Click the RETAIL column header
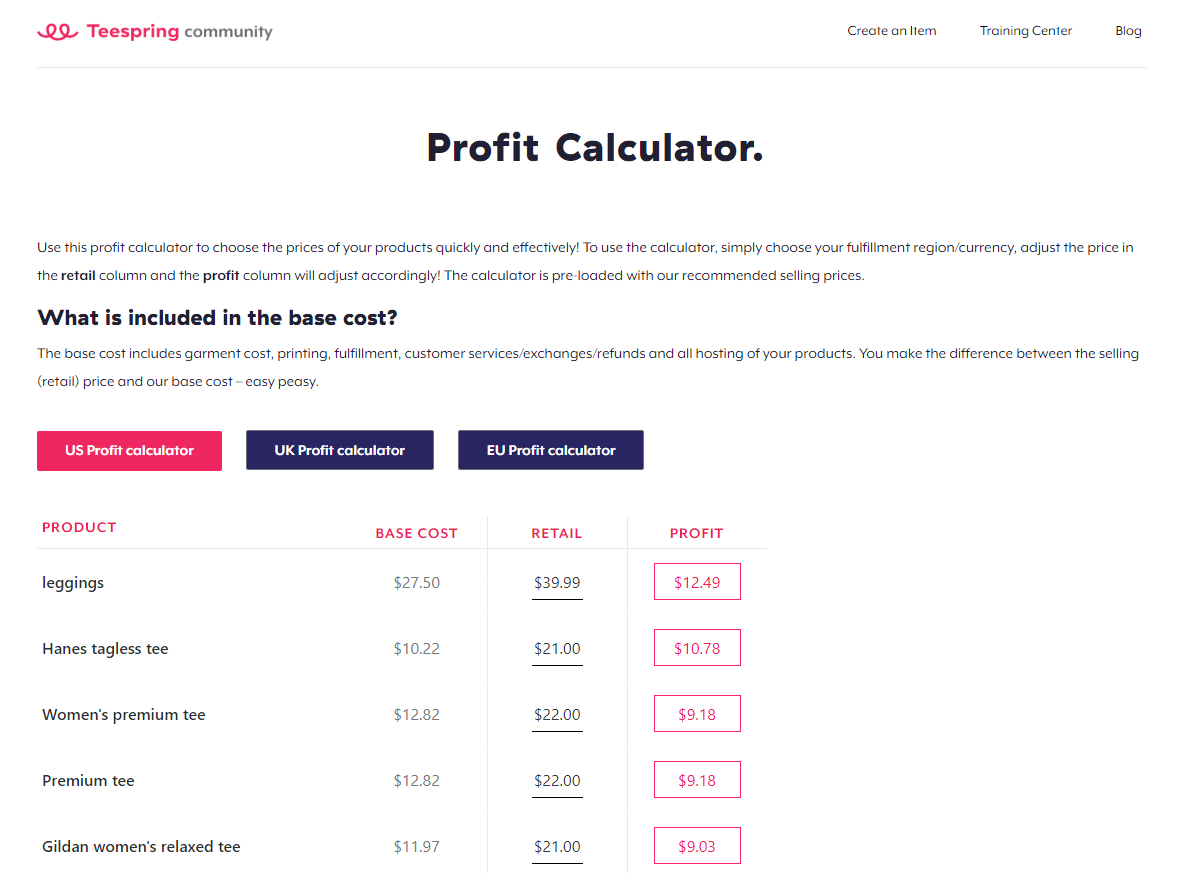Viewport: 1203px width, 873px height. coord(557,533)
